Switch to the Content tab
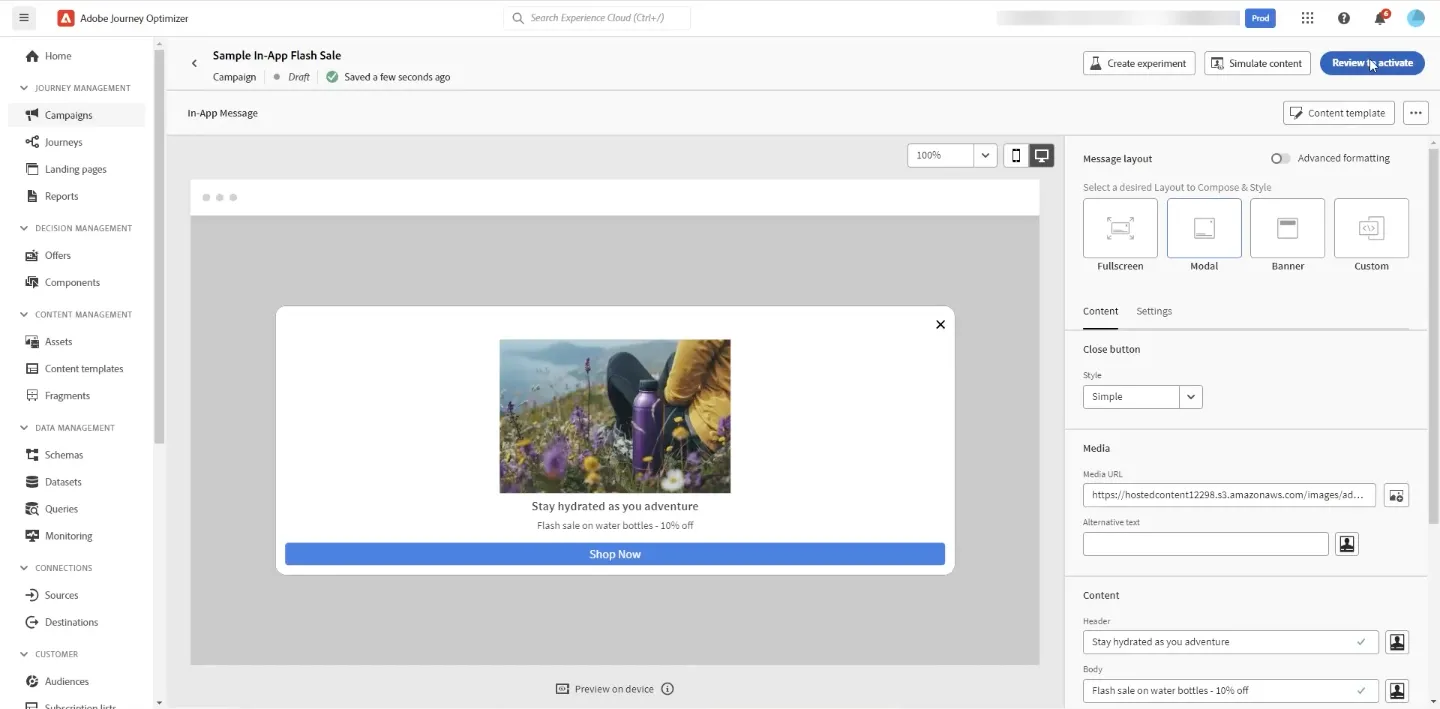Viewport: 1440px width, 709px height. tap(1100, 311)
